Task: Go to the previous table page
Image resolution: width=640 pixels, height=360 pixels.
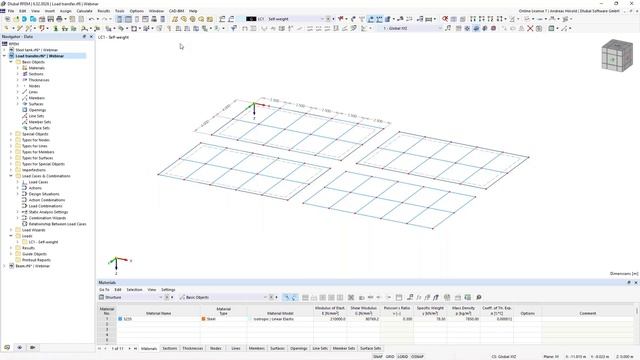Action: coord(105,349)
